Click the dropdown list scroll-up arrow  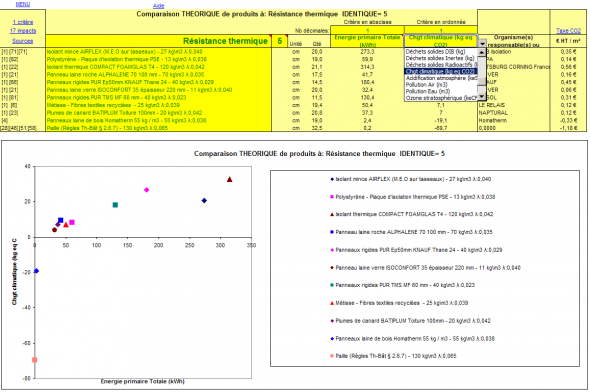pyautogui.click(x=482, y=52)
